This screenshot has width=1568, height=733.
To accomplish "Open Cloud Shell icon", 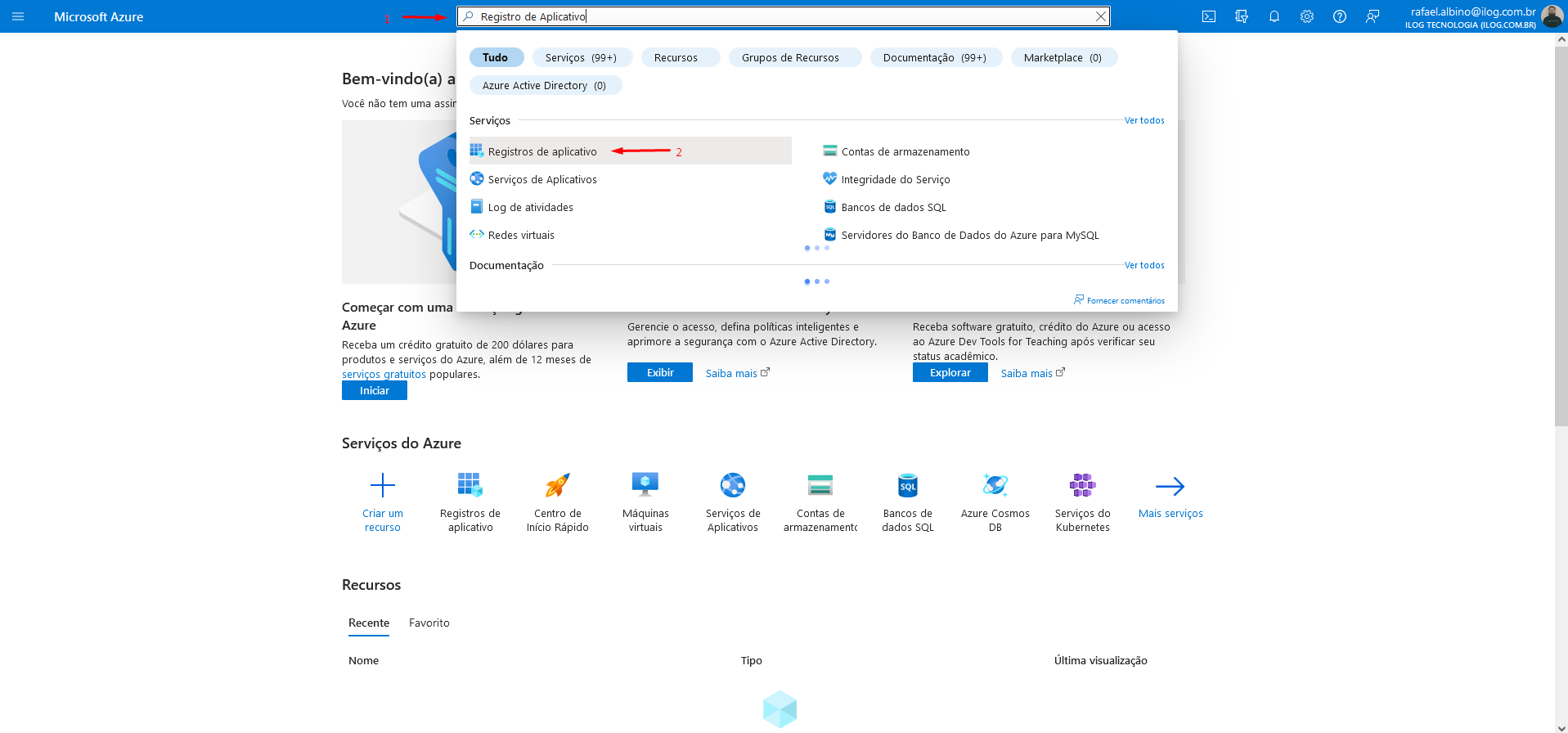I will pyautogui.click(x=1209, y=16).
